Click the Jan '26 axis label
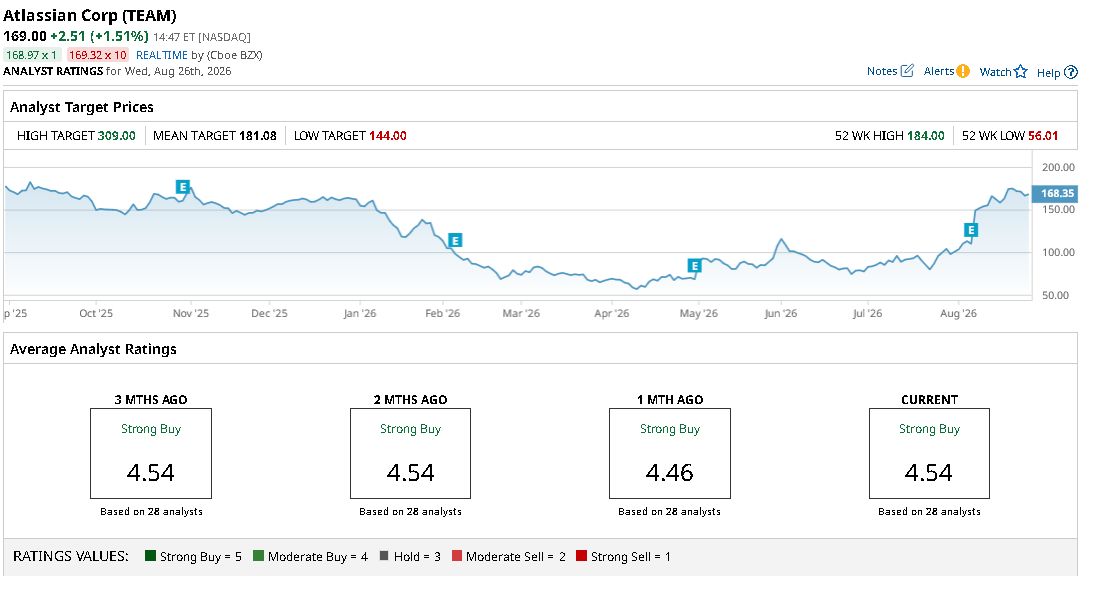This screenshot has height=592, width=1097. (x=360, y=313)
